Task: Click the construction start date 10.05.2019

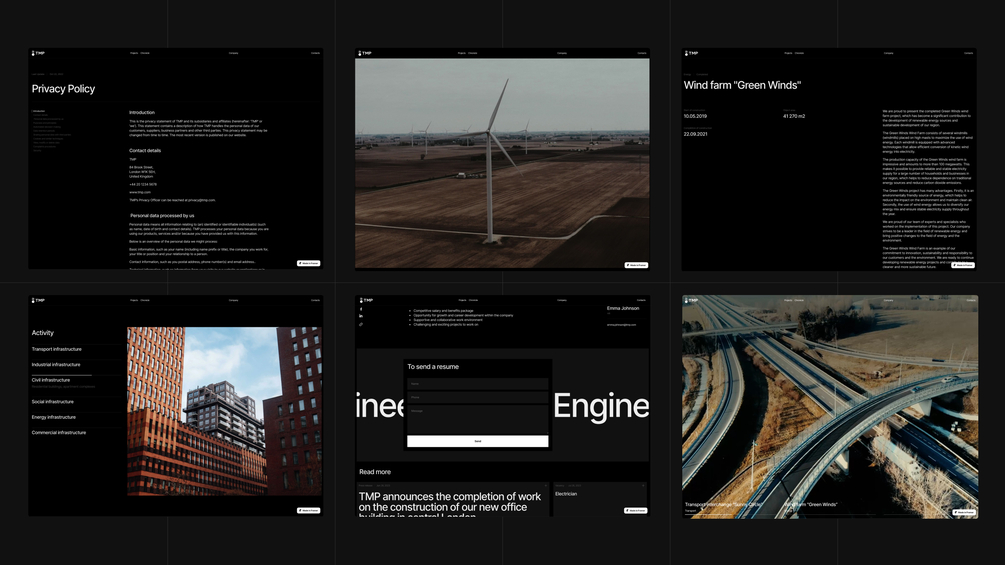Action: click(695, 117)
